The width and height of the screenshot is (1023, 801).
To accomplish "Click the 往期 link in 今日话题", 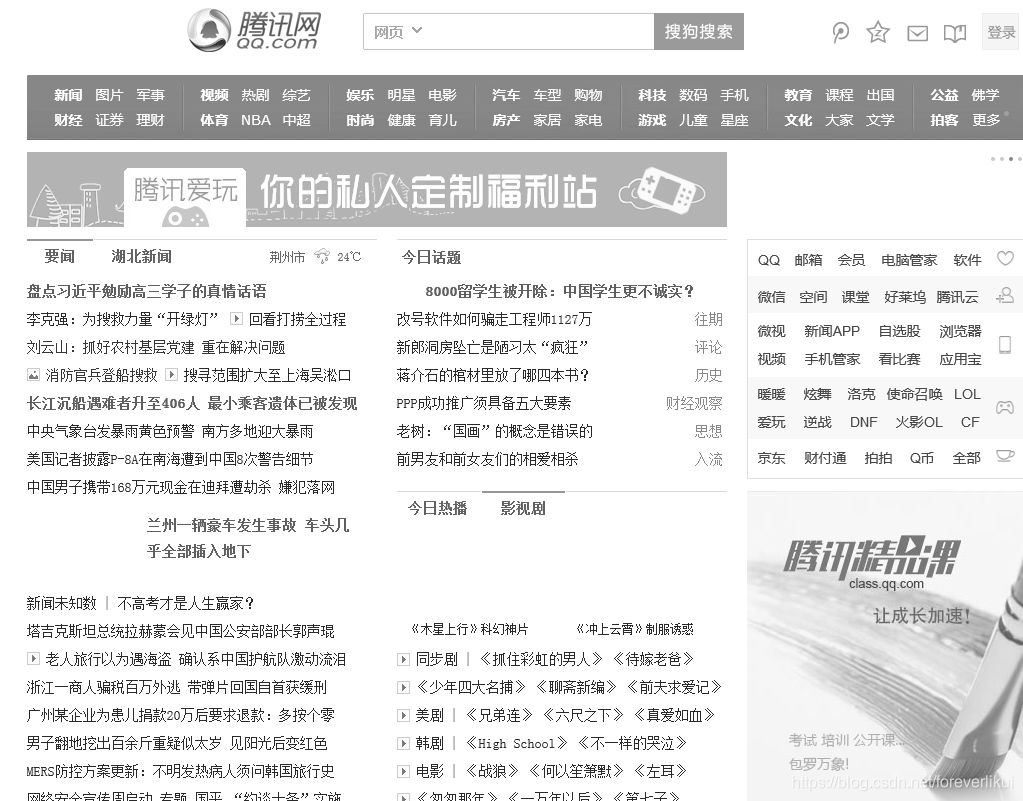I will (x=709, y=319).
